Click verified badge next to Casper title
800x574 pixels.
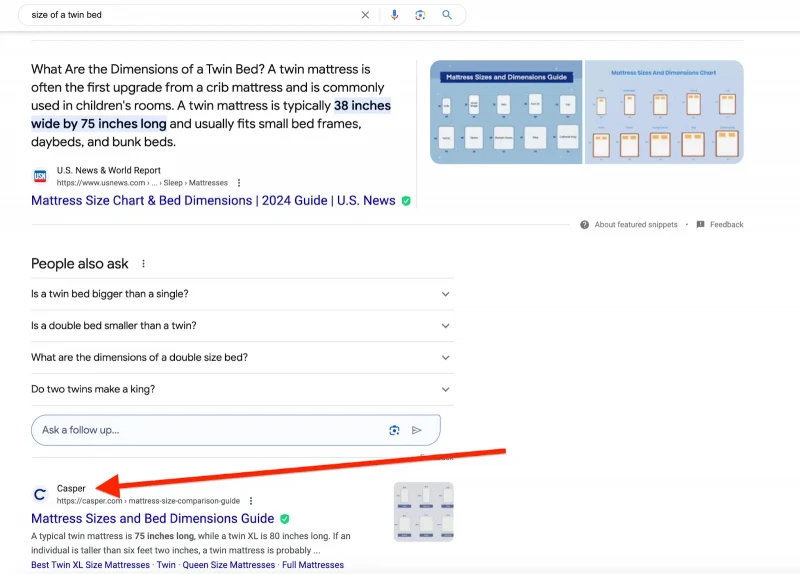(285, 519)
